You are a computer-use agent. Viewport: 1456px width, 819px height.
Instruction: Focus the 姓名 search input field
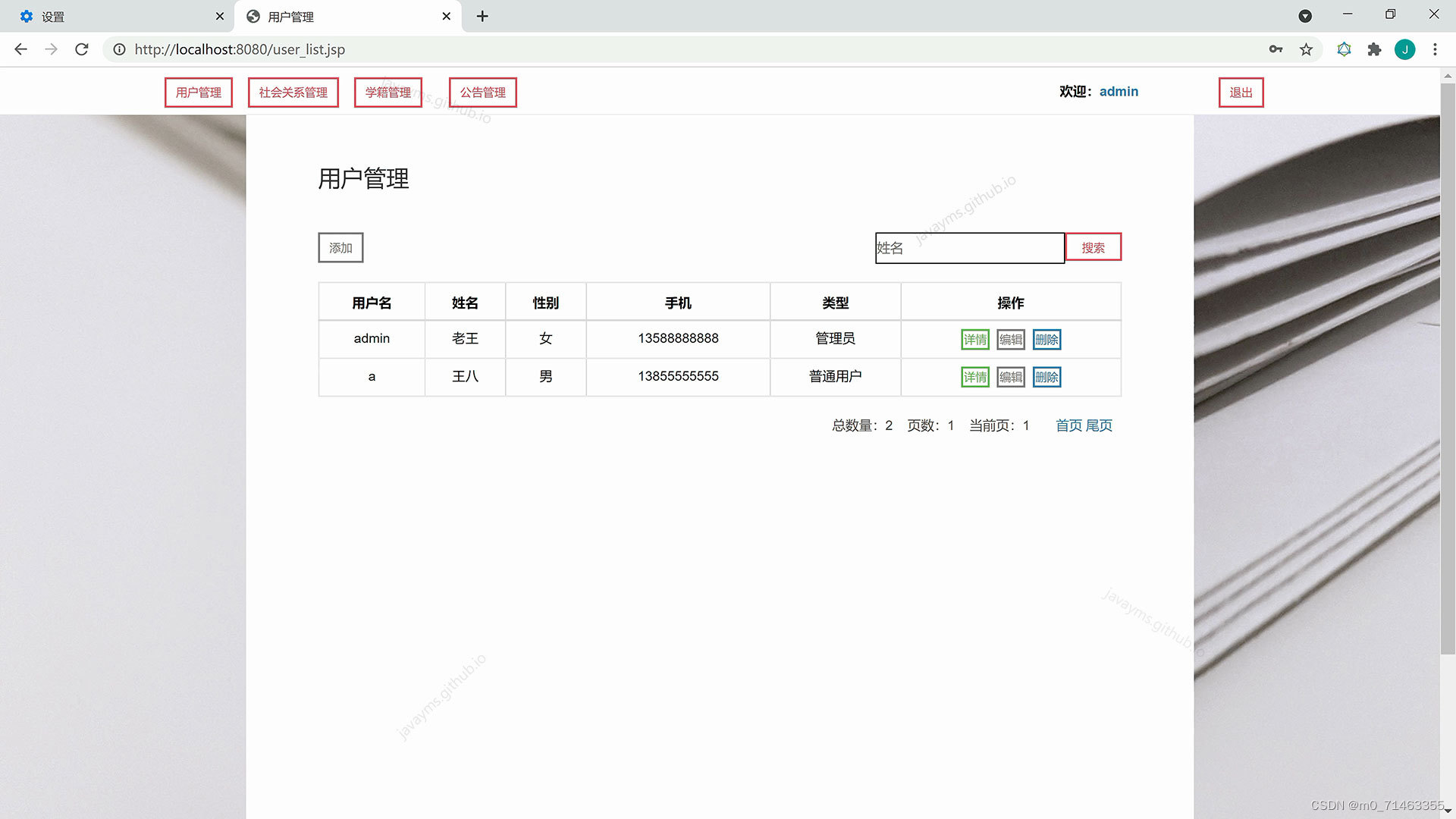(x=970, y=248)
